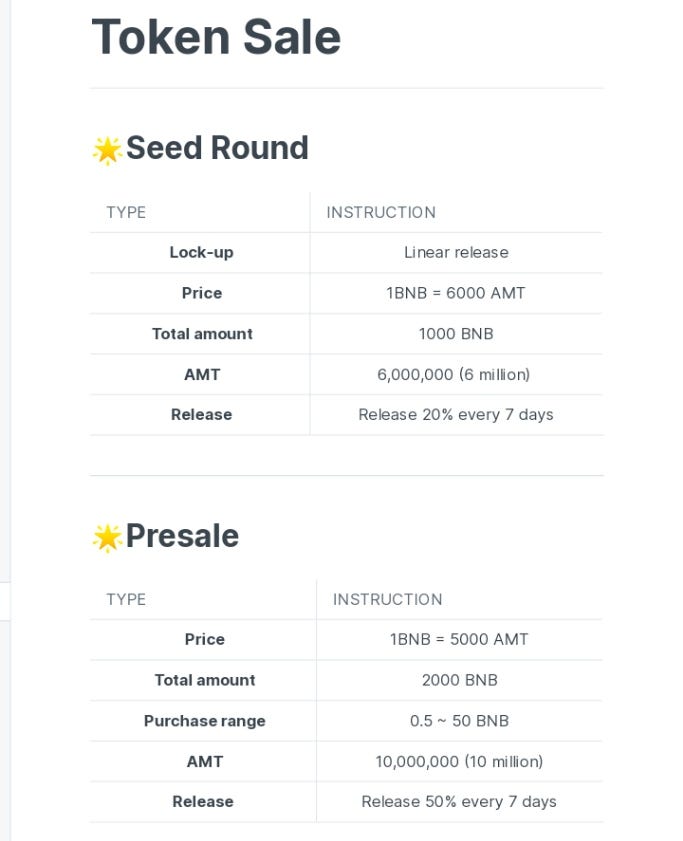The width and height of the screenshot is (683, 841).
Task: Click the 1BNB = 5000 AMT cell
Action: pos(459,639)
